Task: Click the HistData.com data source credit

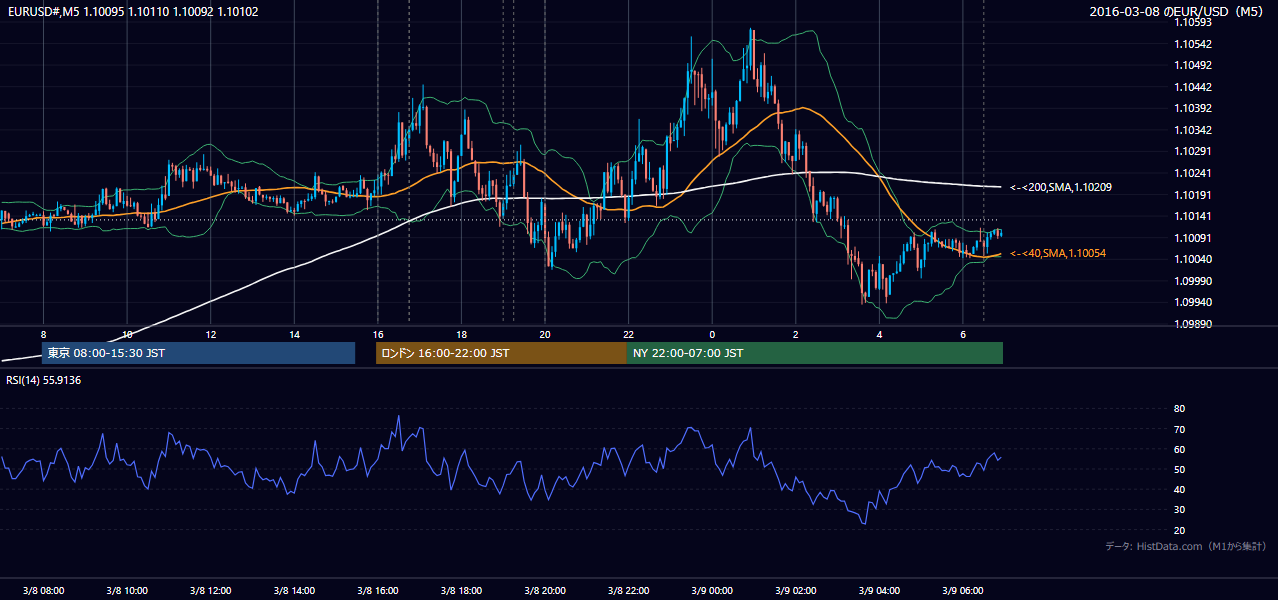Action: (1187, 546)
